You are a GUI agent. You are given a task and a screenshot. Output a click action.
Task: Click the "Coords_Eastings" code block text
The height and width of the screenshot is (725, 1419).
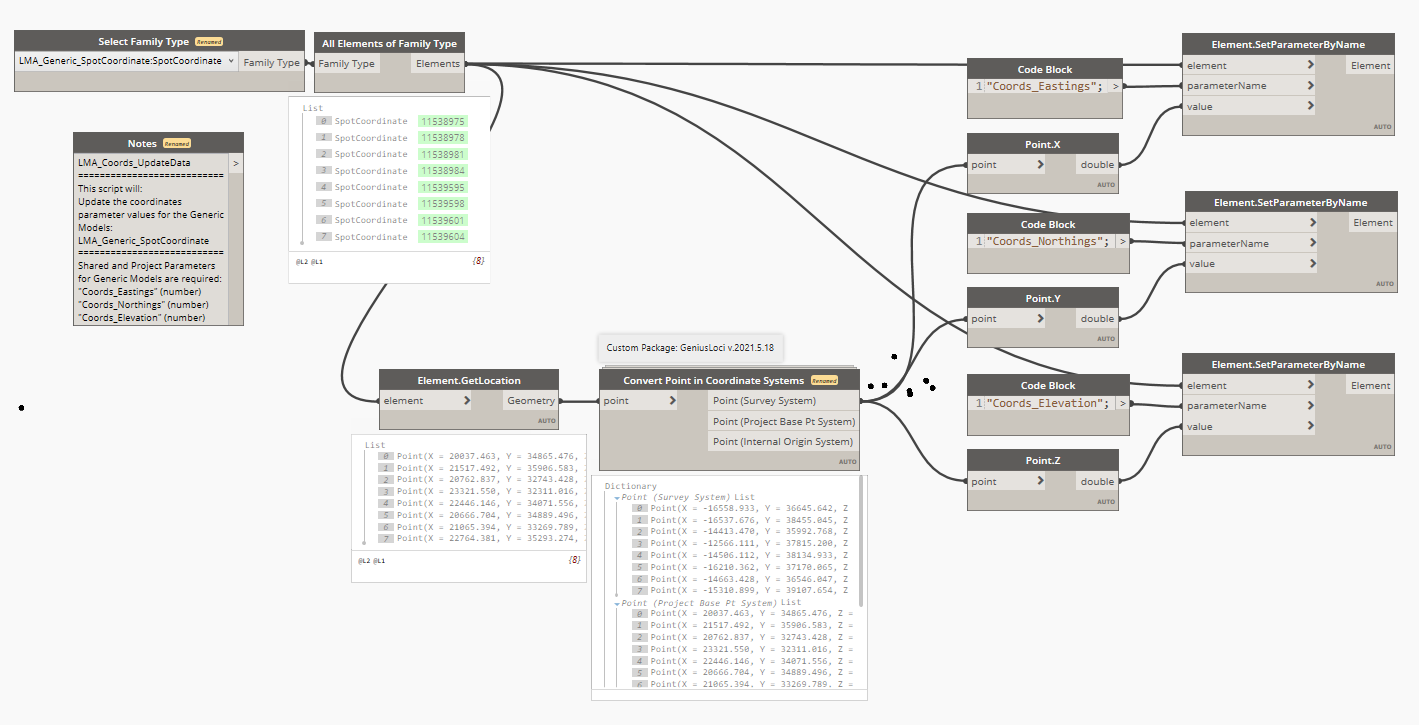pos(1045,86)
